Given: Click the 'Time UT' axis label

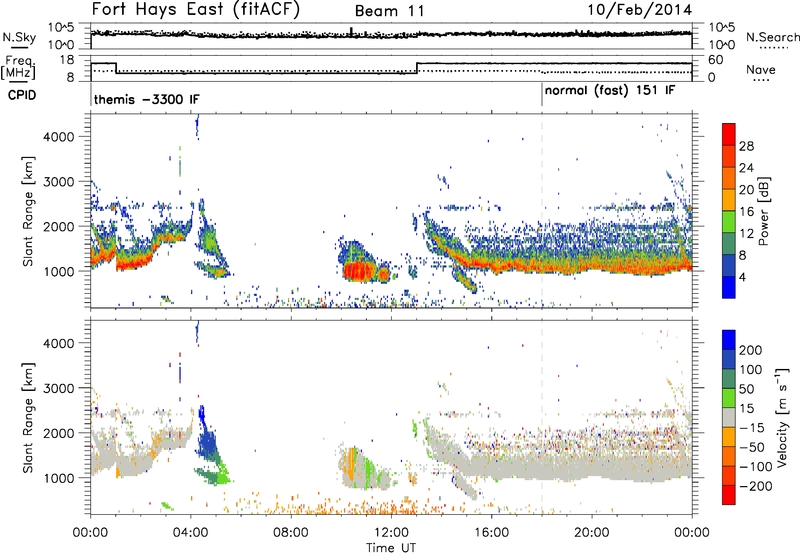Looking at the screenshot, I should point(391,548).
